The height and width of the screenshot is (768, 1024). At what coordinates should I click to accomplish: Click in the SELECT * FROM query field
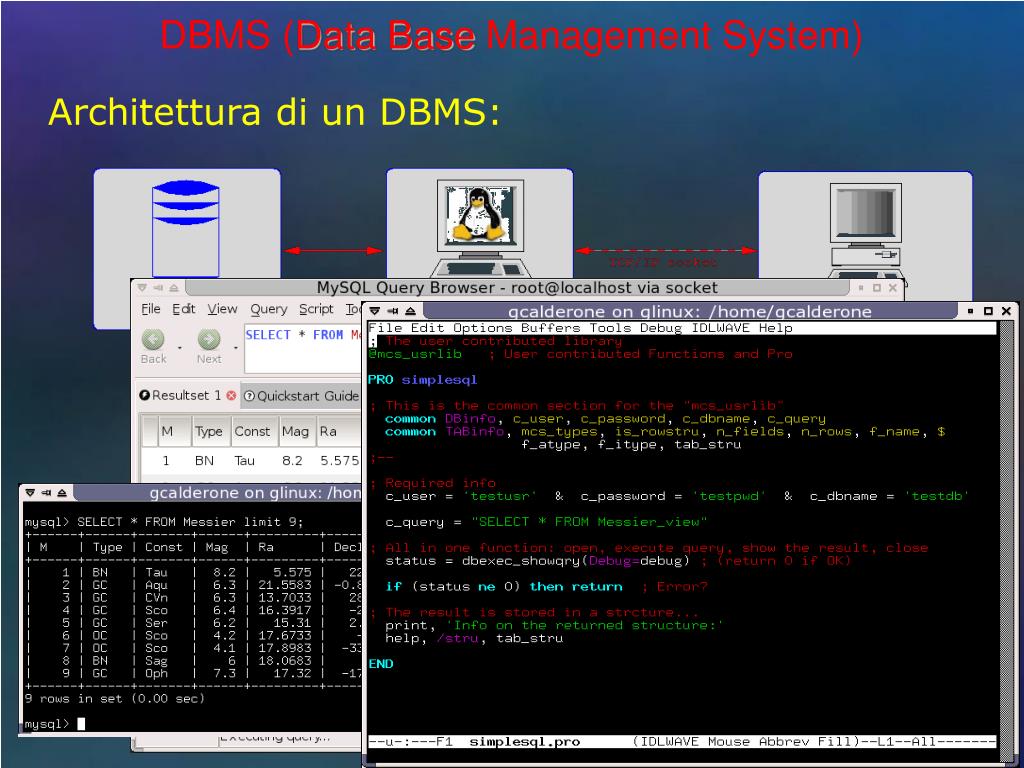[x=303, y=348]
